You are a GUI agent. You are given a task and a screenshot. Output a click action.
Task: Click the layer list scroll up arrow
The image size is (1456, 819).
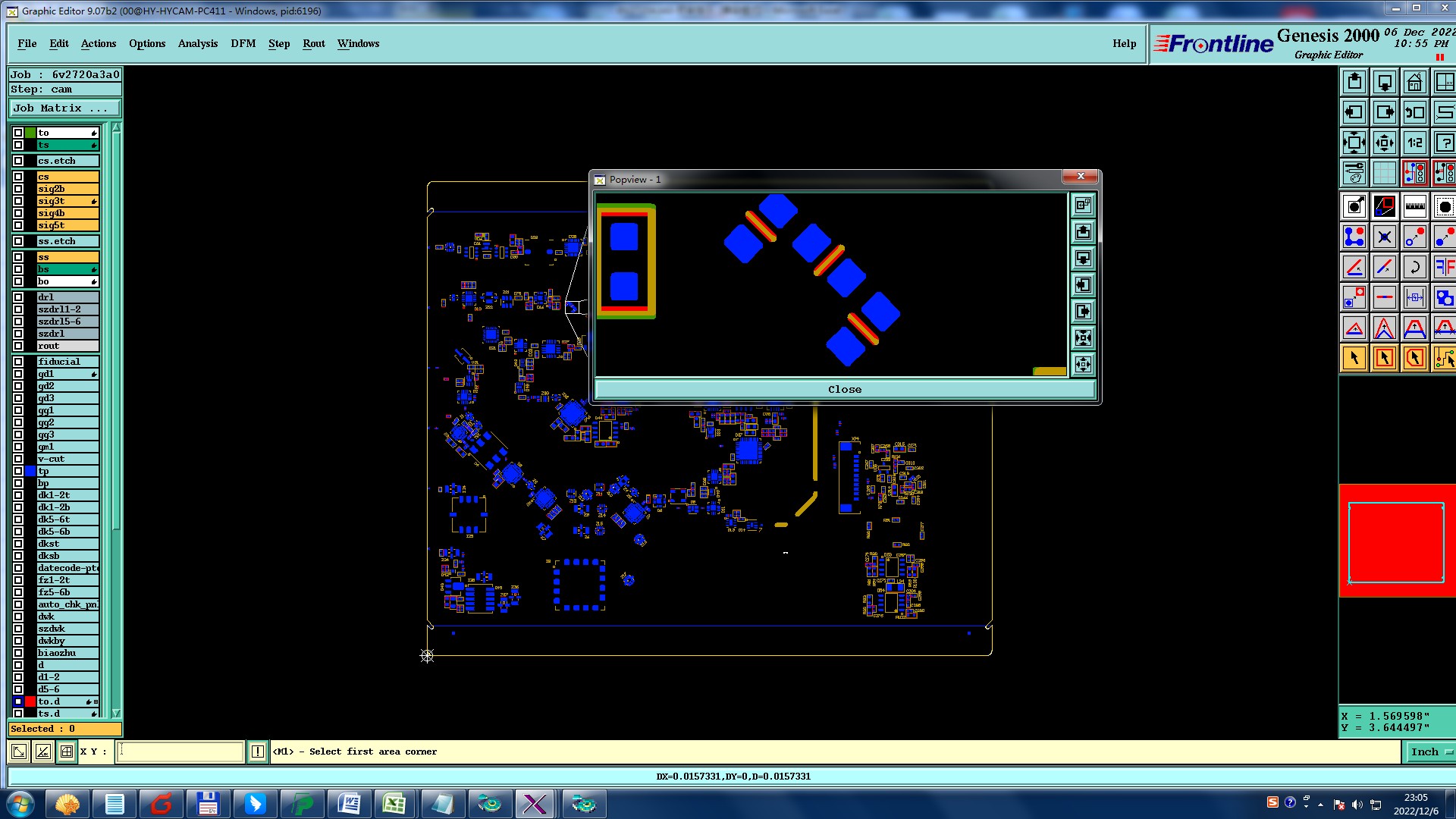116,127
